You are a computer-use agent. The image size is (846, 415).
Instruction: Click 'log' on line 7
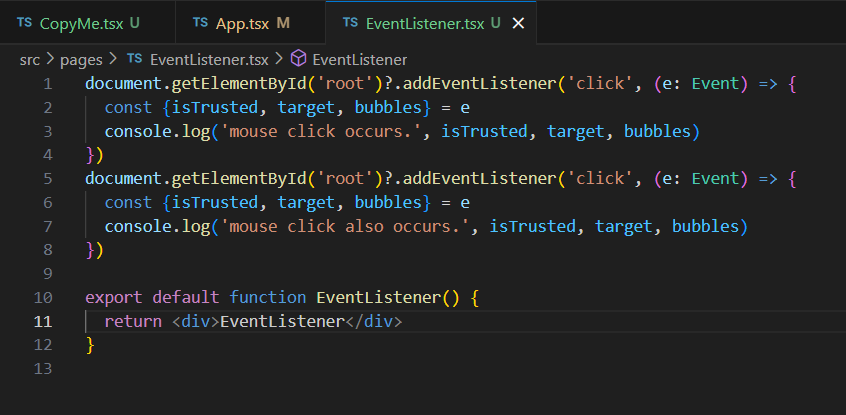196,226
